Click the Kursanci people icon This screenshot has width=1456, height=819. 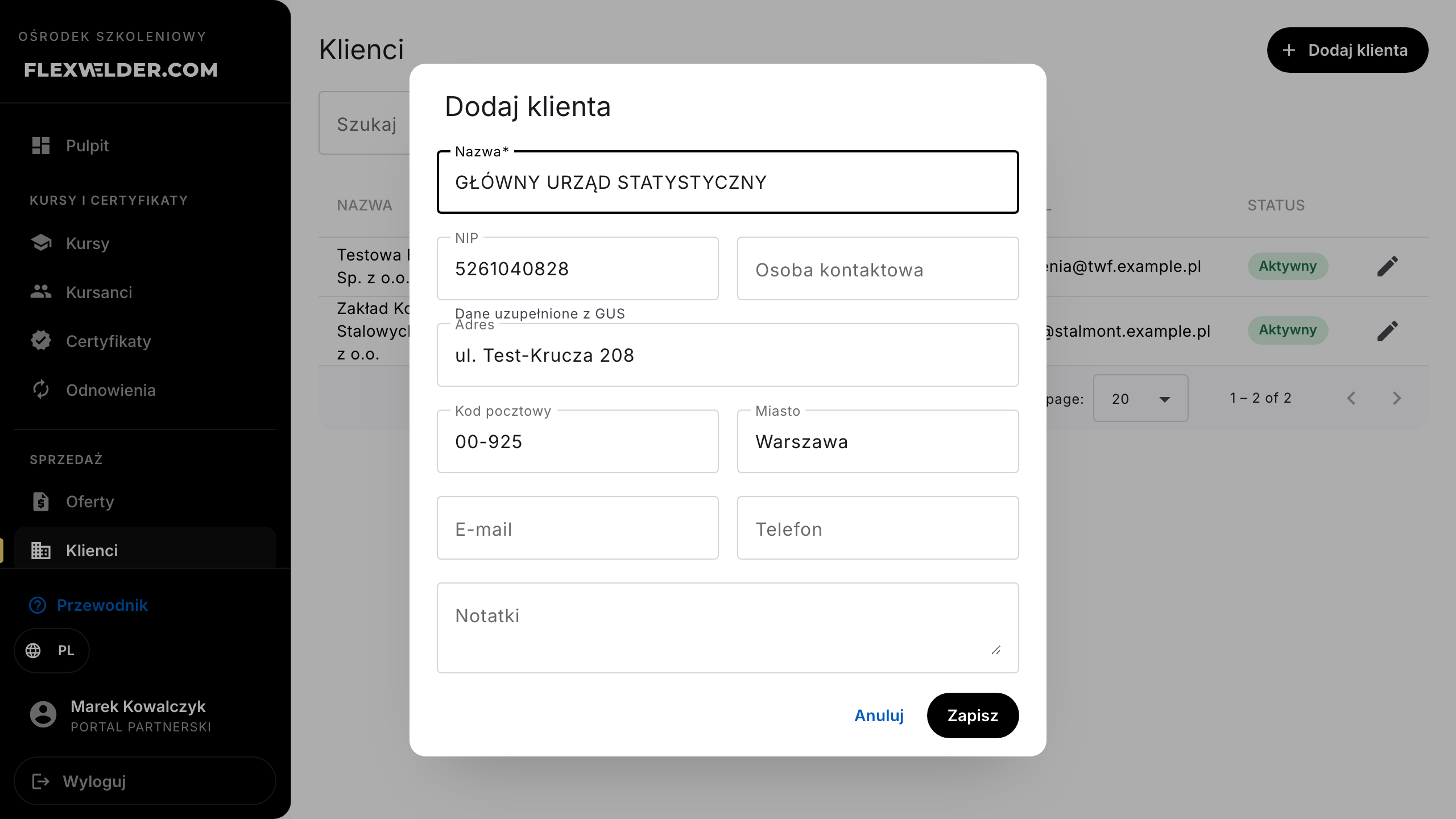point(41,292)
